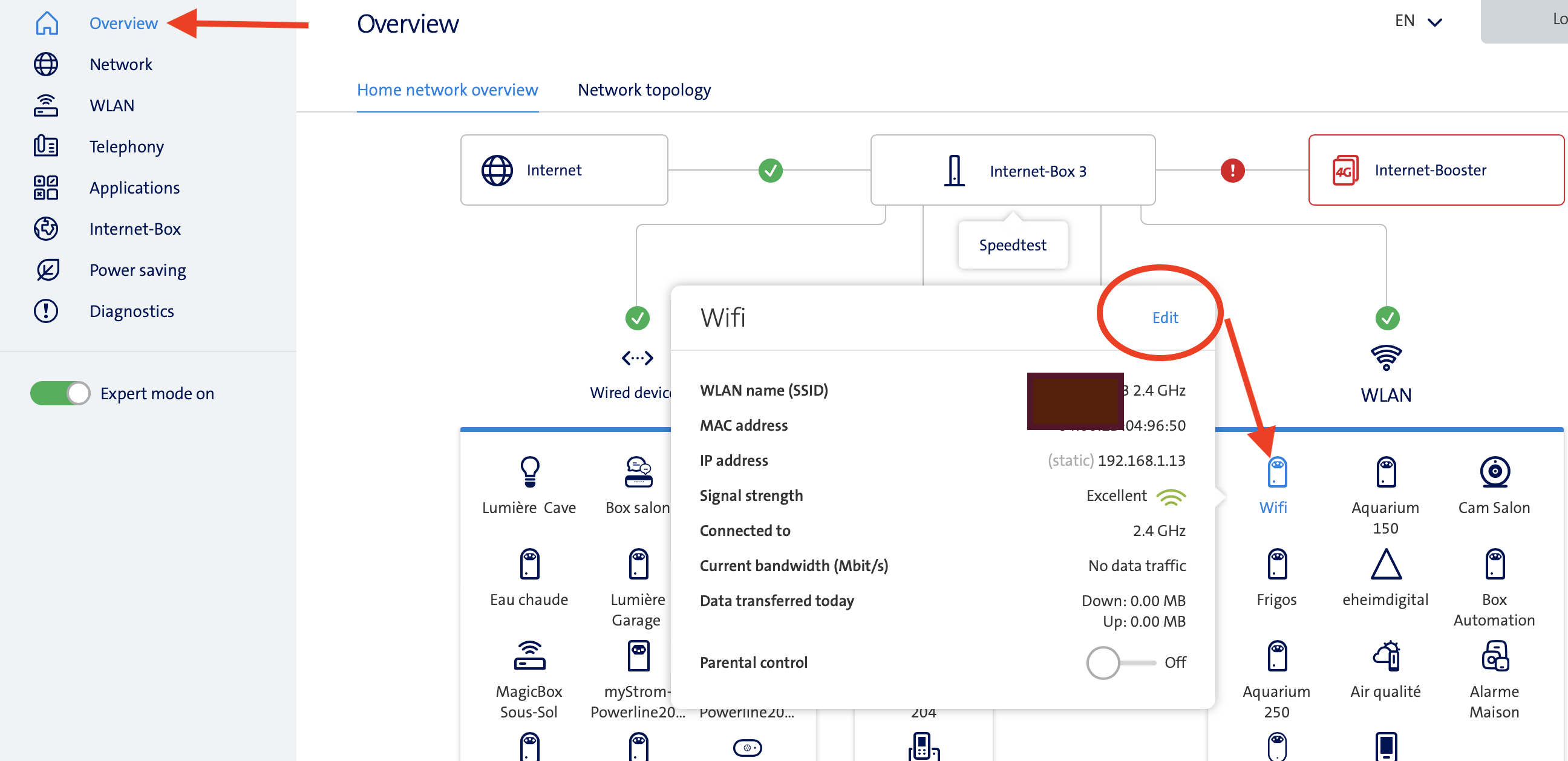This screenshot has height=761, width=1568.
Task: Click the Cam Salon camera icon
Action: (x=1494, y=472)
